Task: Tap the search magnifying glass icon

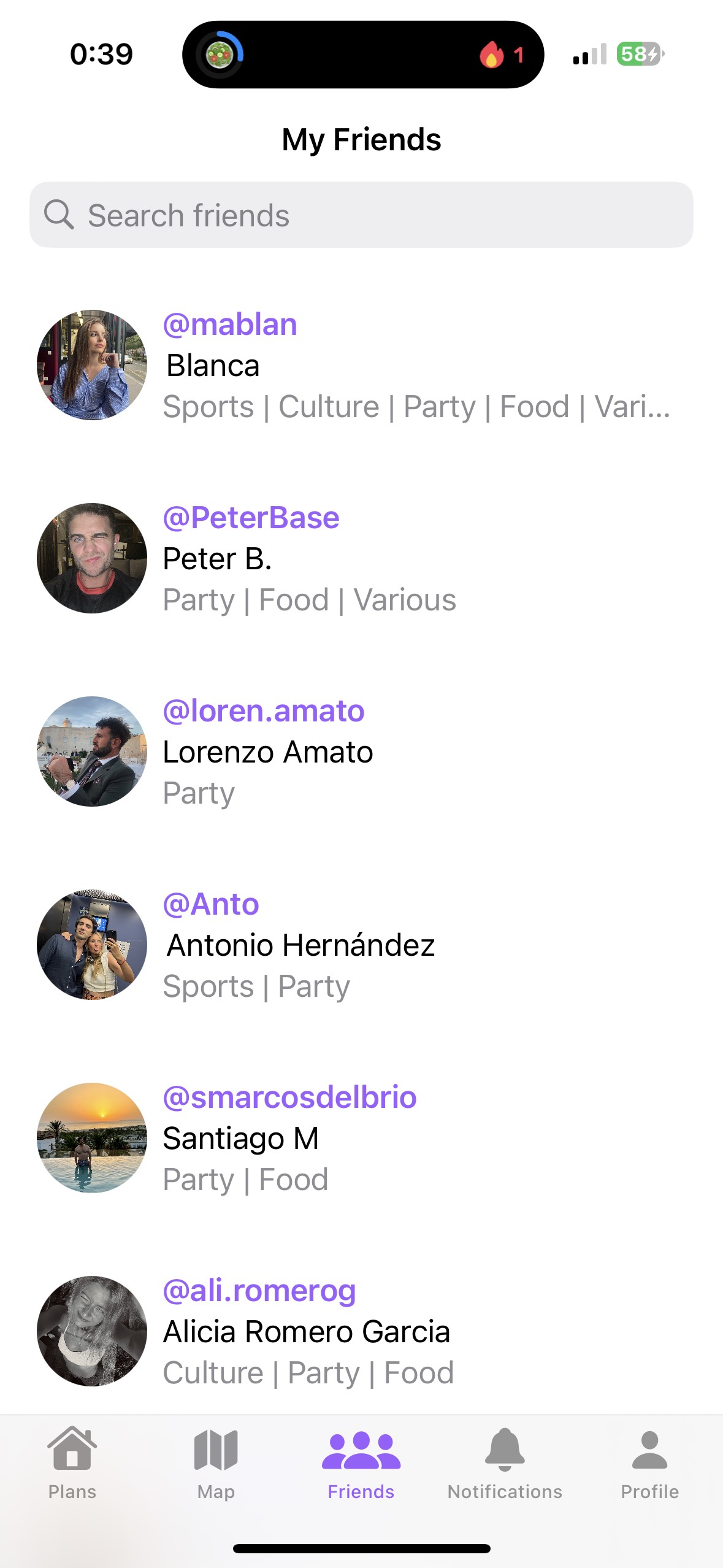Action: (x=59, y=215)
